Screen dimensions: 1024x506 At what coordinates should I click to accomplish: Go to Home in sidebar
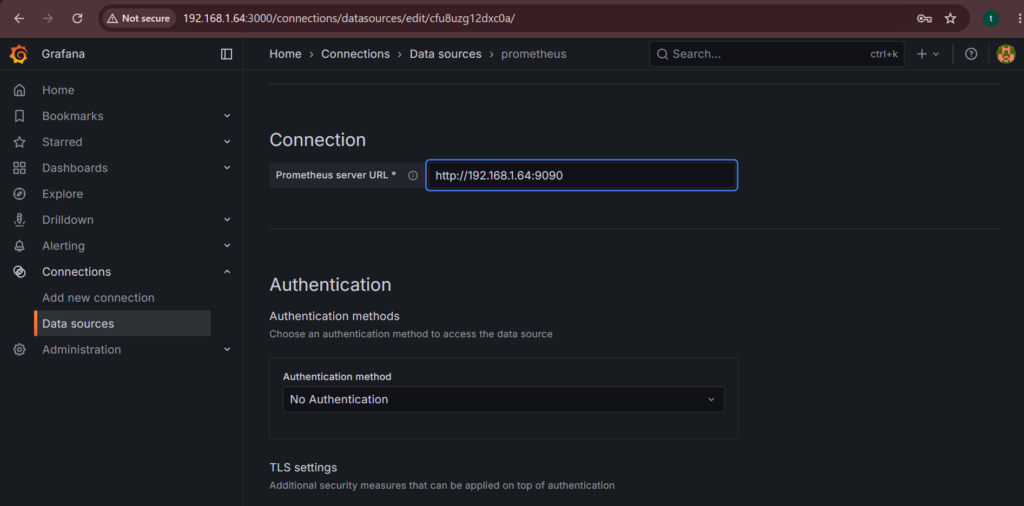(x=58, y=90)
